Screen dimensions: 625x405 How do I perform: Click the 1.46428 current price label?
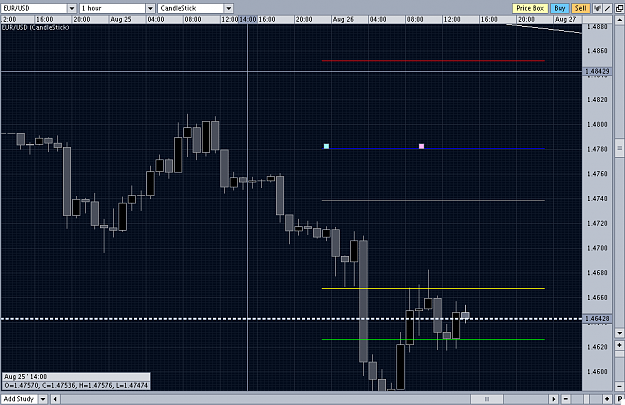[x=597, y=318]
